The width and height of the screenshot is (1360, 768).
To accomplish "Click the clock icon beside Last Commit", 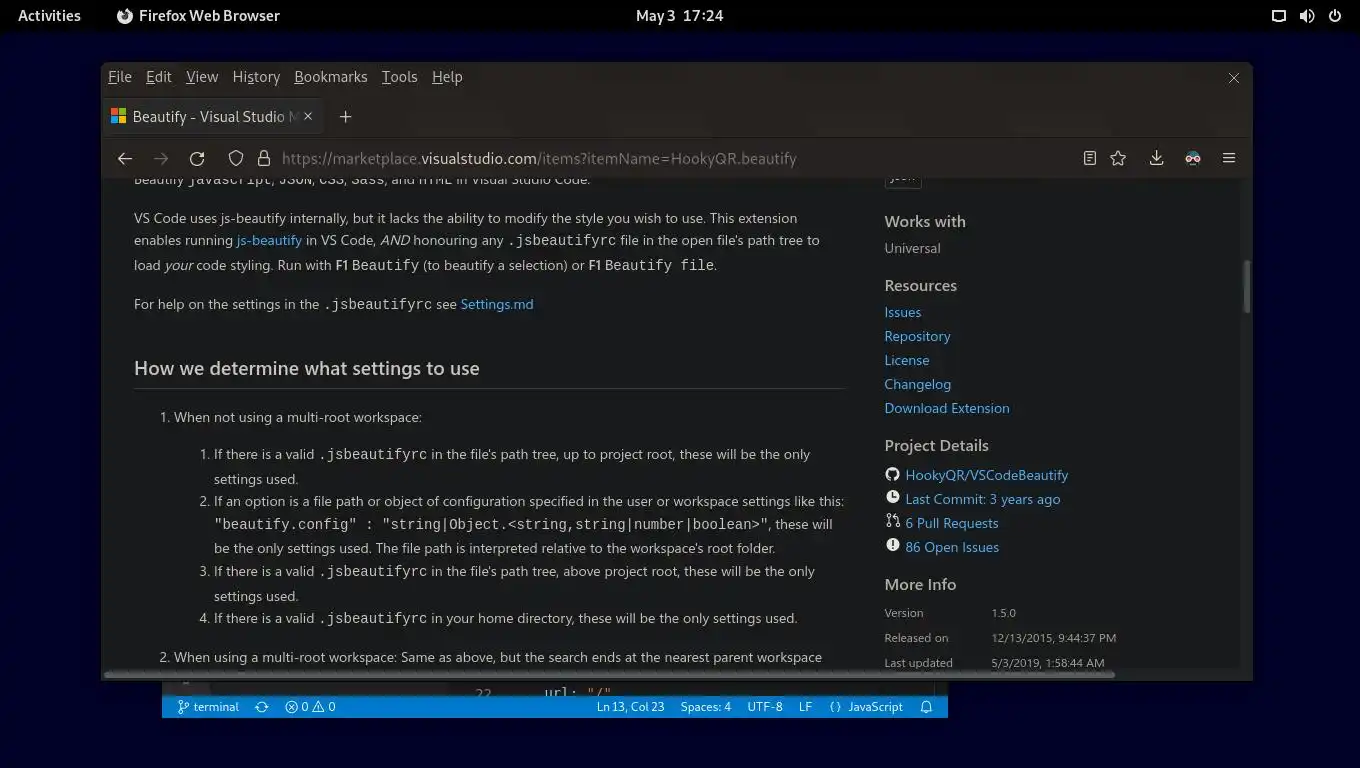I will coord(892,498).
